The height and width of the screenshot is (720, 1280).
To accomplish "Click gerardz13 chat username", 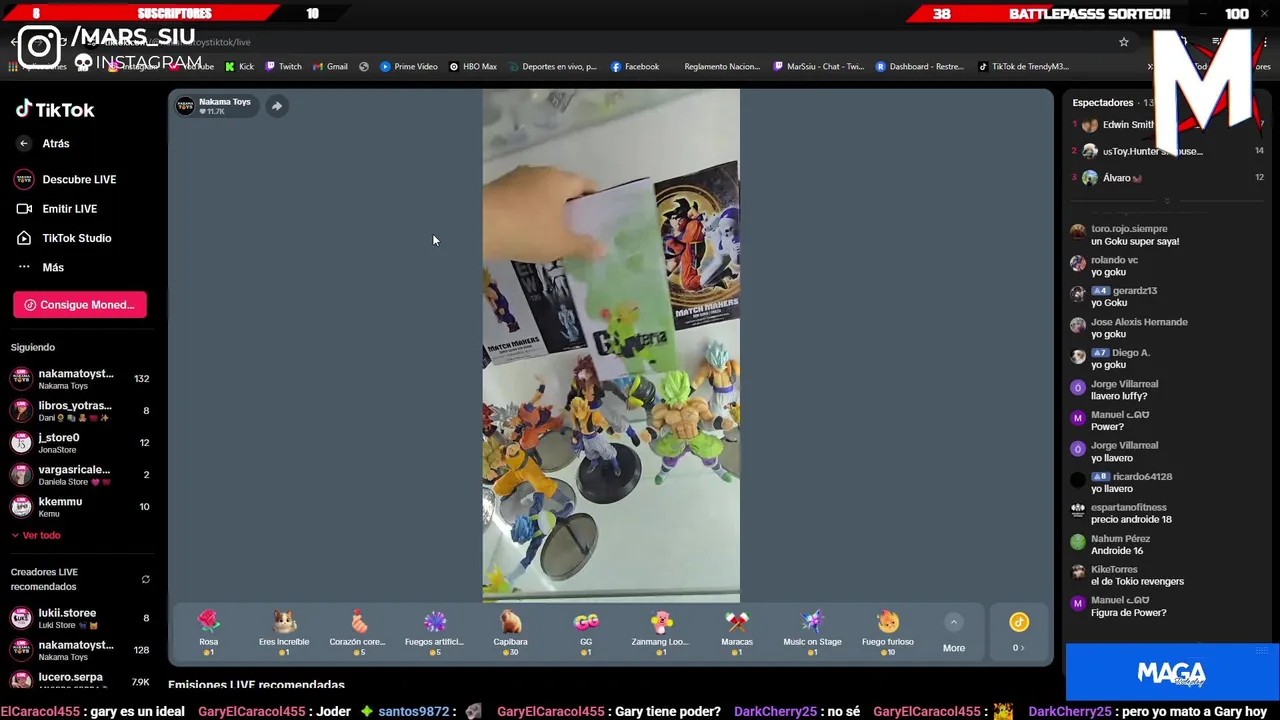I will 1135,291.
